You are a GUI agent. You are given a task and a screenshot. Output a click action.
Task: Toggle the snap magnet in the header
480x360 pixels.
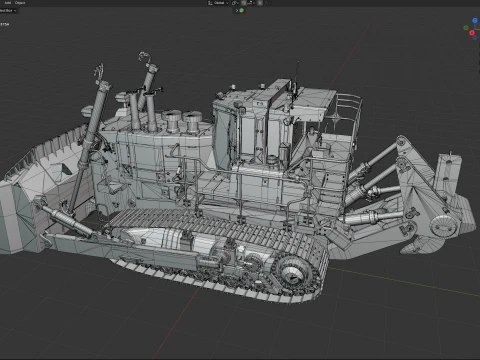coord(243,3)
